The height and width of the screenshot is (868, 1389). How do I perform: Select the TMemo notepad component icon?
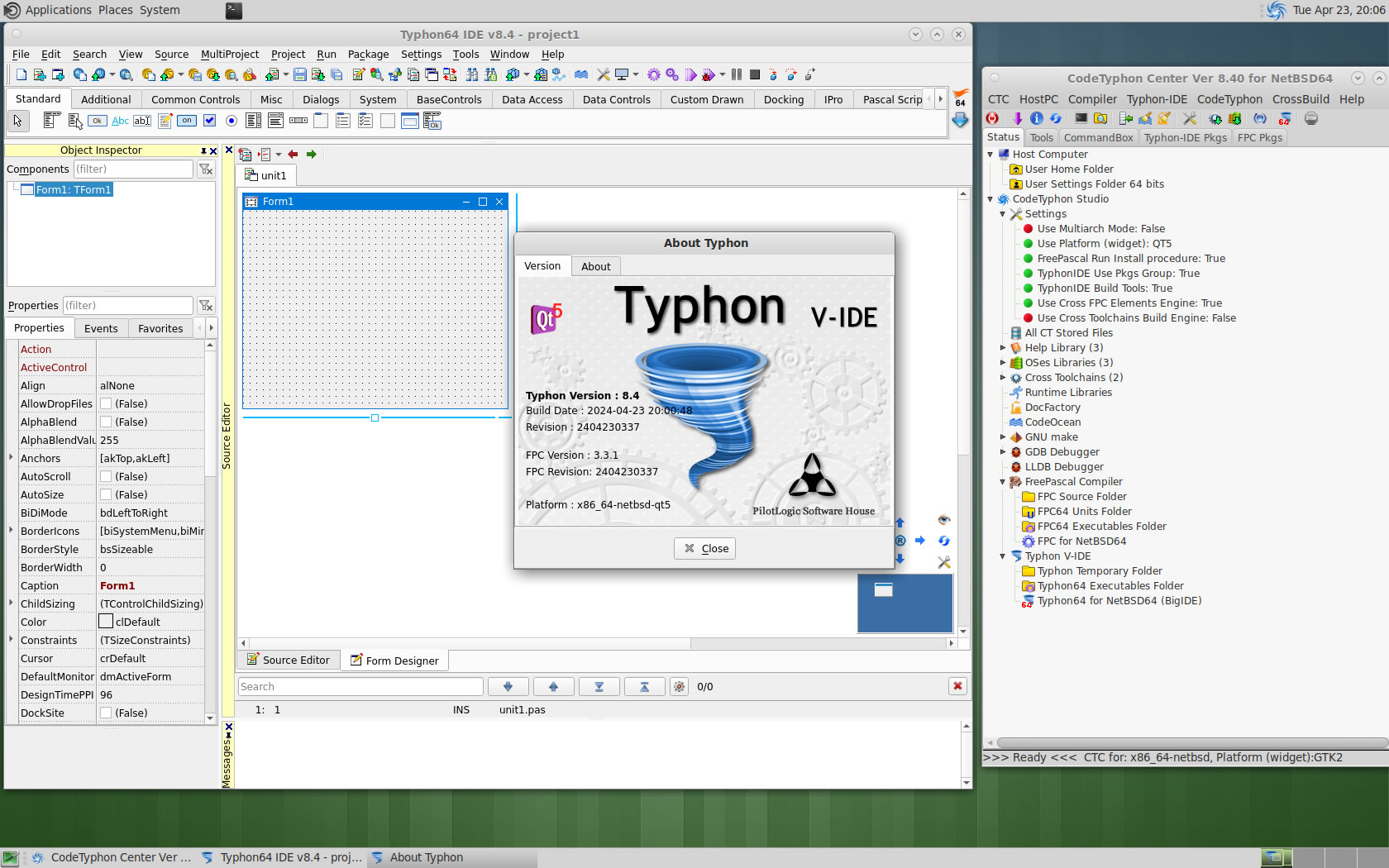click(165, 121)
